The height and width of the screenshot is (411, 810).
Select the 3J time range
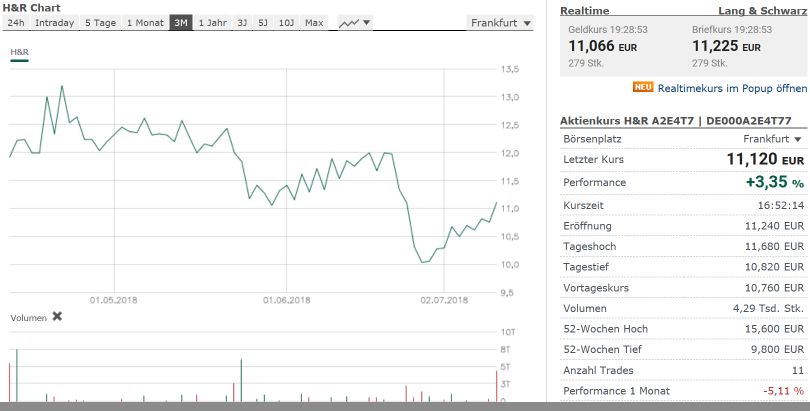tap(243, 22)
